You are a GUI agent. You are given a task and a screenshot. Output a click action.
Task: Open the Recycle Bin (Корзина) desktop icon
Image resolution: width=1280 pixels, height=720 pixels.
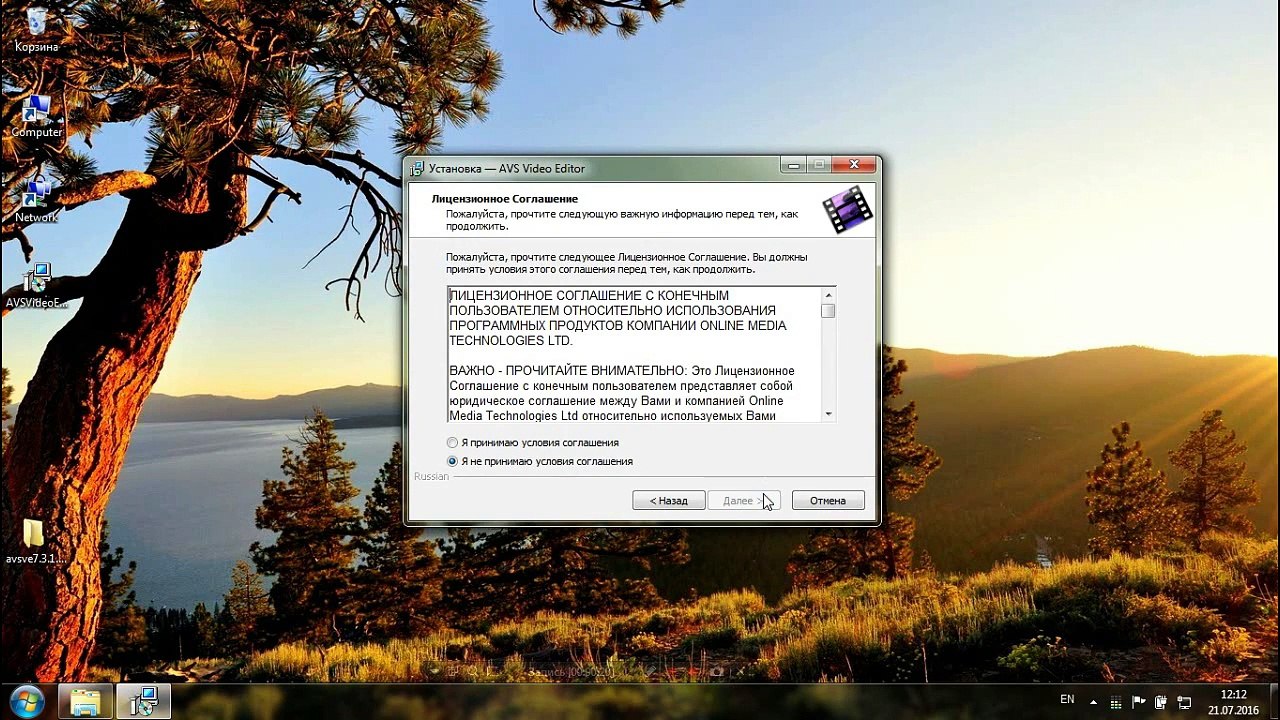point(36,30)
